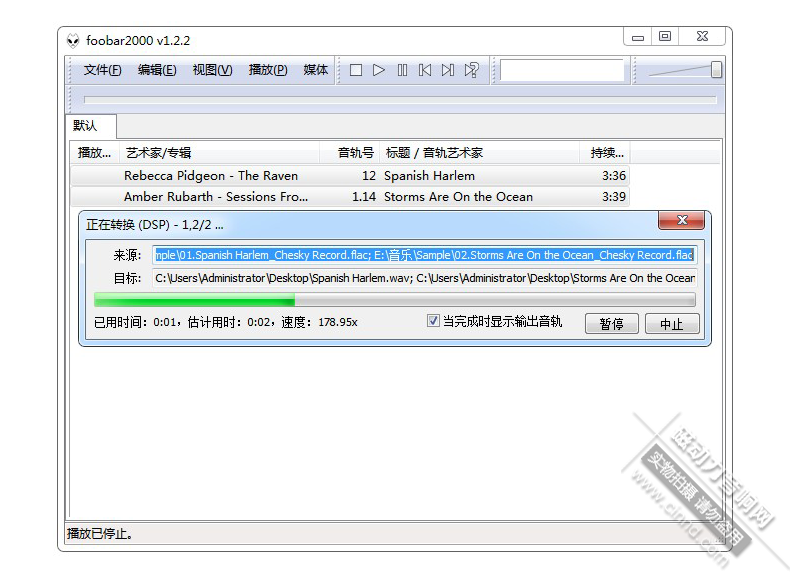Skip to the previous track

point(425,70)
